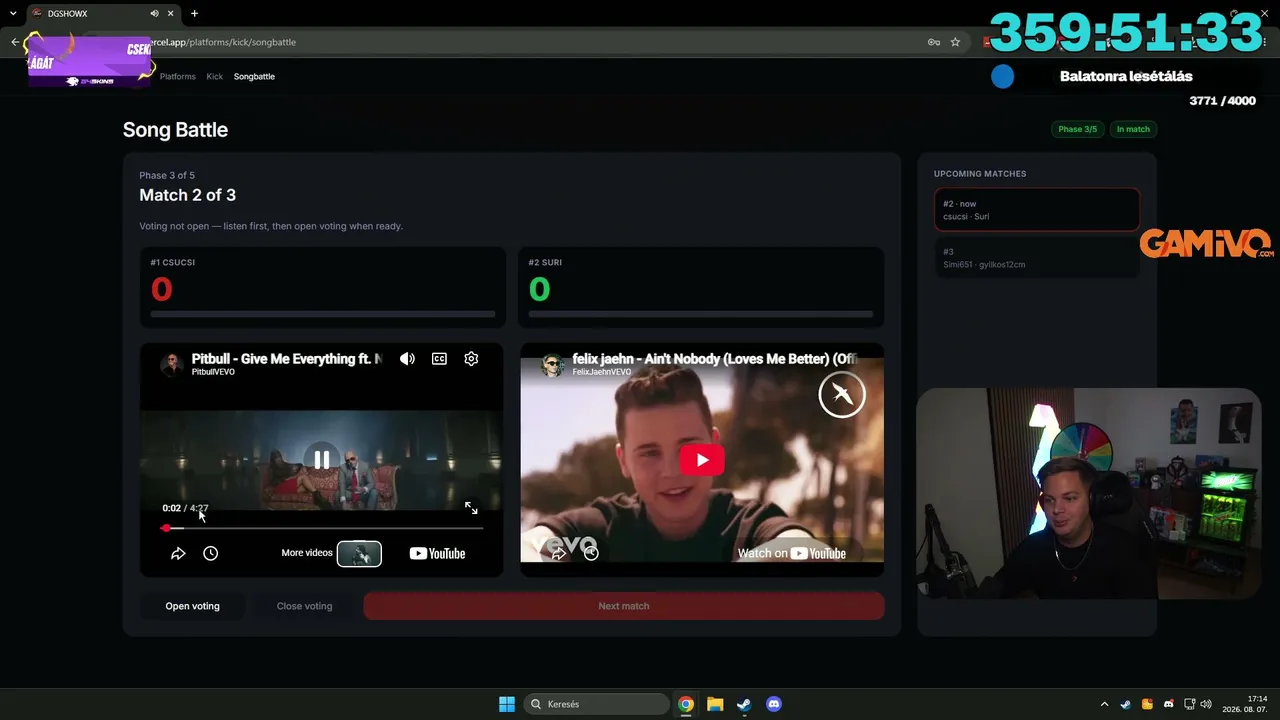Mute the DGSHOWX browser tab audio
The image size is (1280, 720).
(x=154, y=13)
